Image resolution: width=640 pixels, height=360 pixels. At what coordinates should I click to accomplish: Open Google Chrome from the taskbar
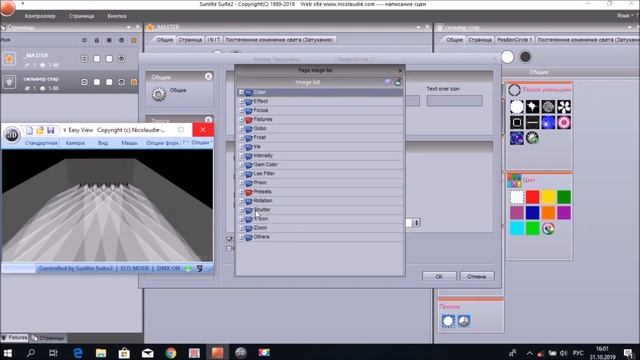coord(171,353)
